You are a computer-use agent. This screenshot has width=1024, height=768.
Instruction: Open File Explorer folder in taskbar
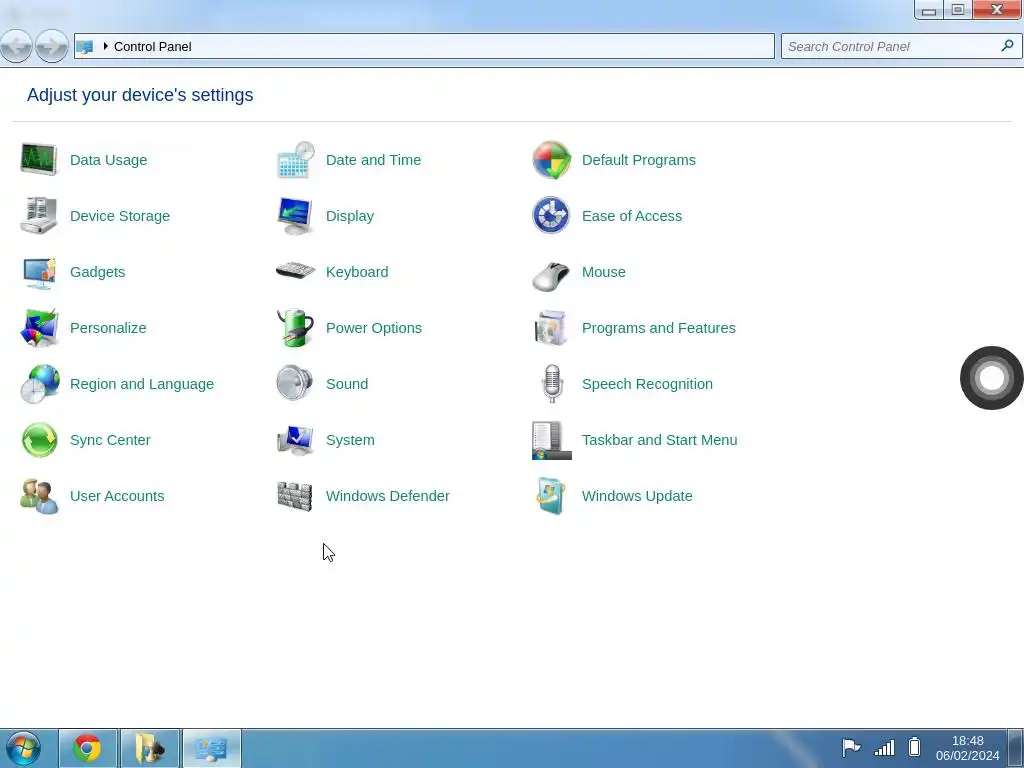point(150,748)
